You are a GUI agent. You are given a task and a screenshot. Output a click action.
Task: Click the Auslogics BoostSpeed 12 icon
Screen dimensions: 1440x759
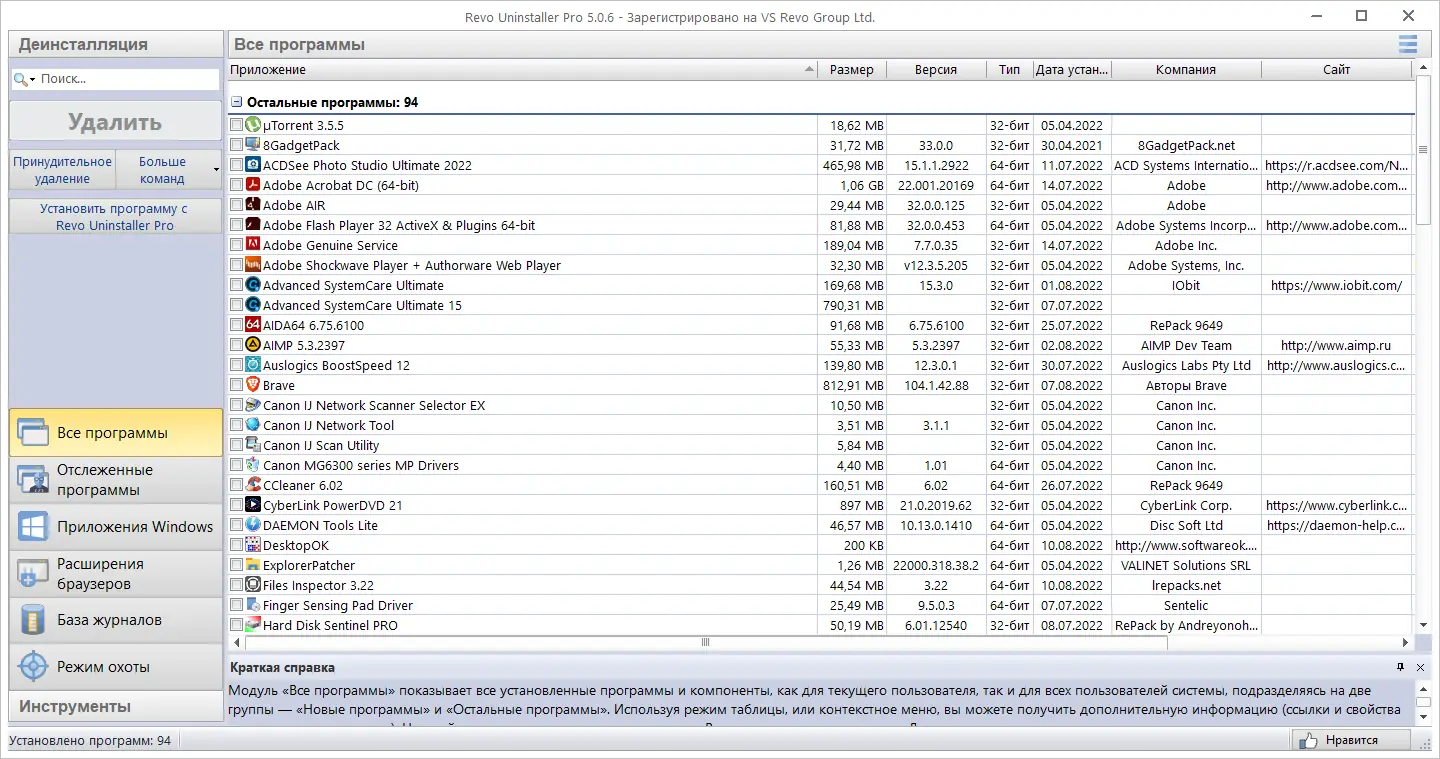click(x=253, y=365)
